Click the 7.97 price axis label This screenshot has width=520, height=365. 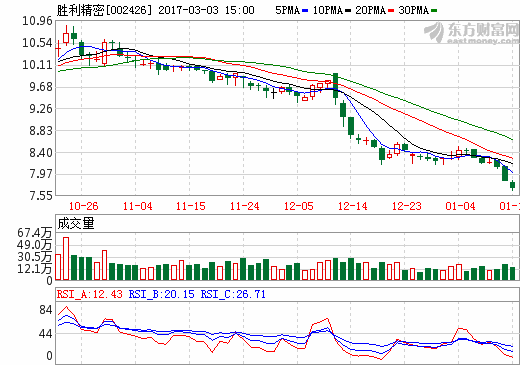tap(41, 174)
